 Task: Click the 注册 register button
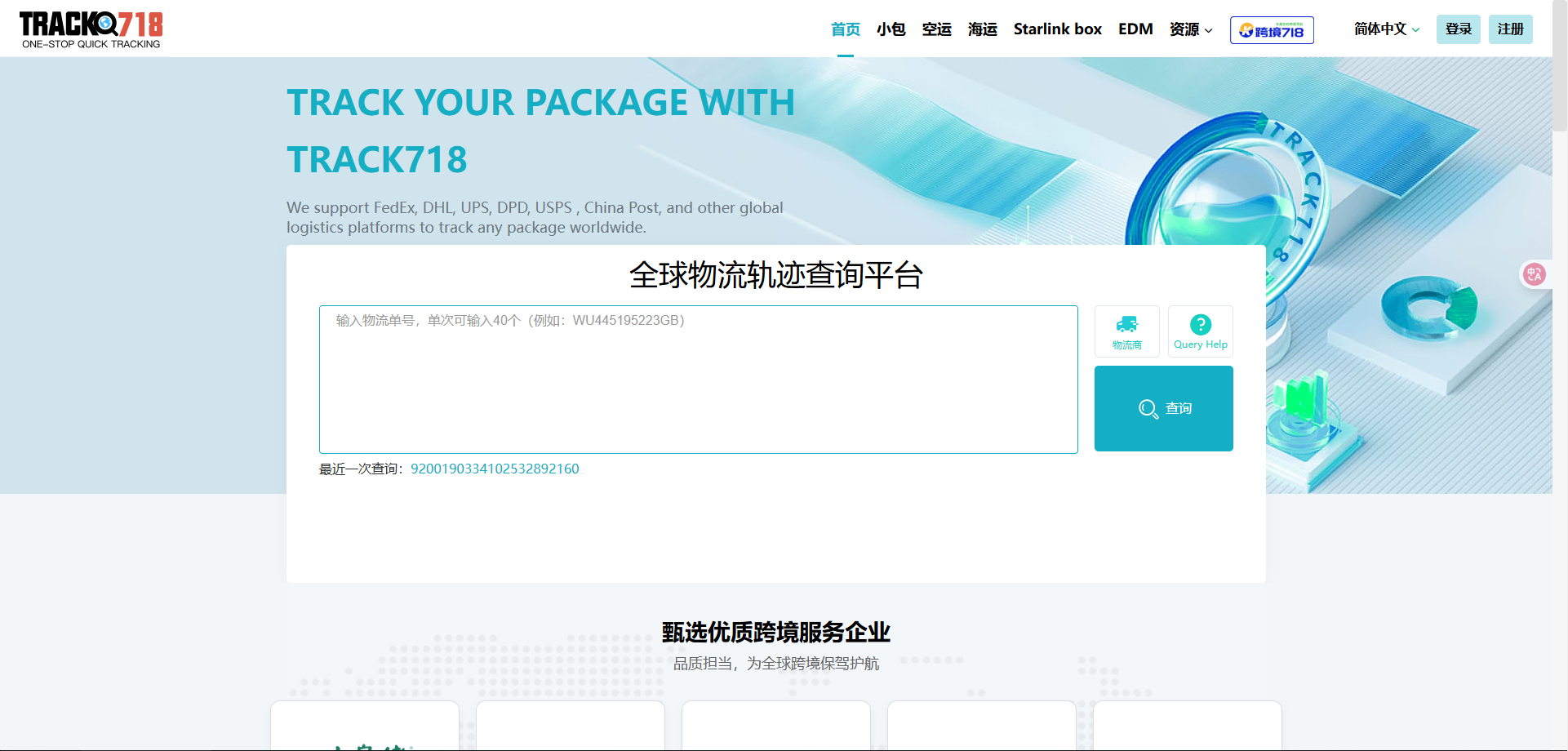(1510, 29)
